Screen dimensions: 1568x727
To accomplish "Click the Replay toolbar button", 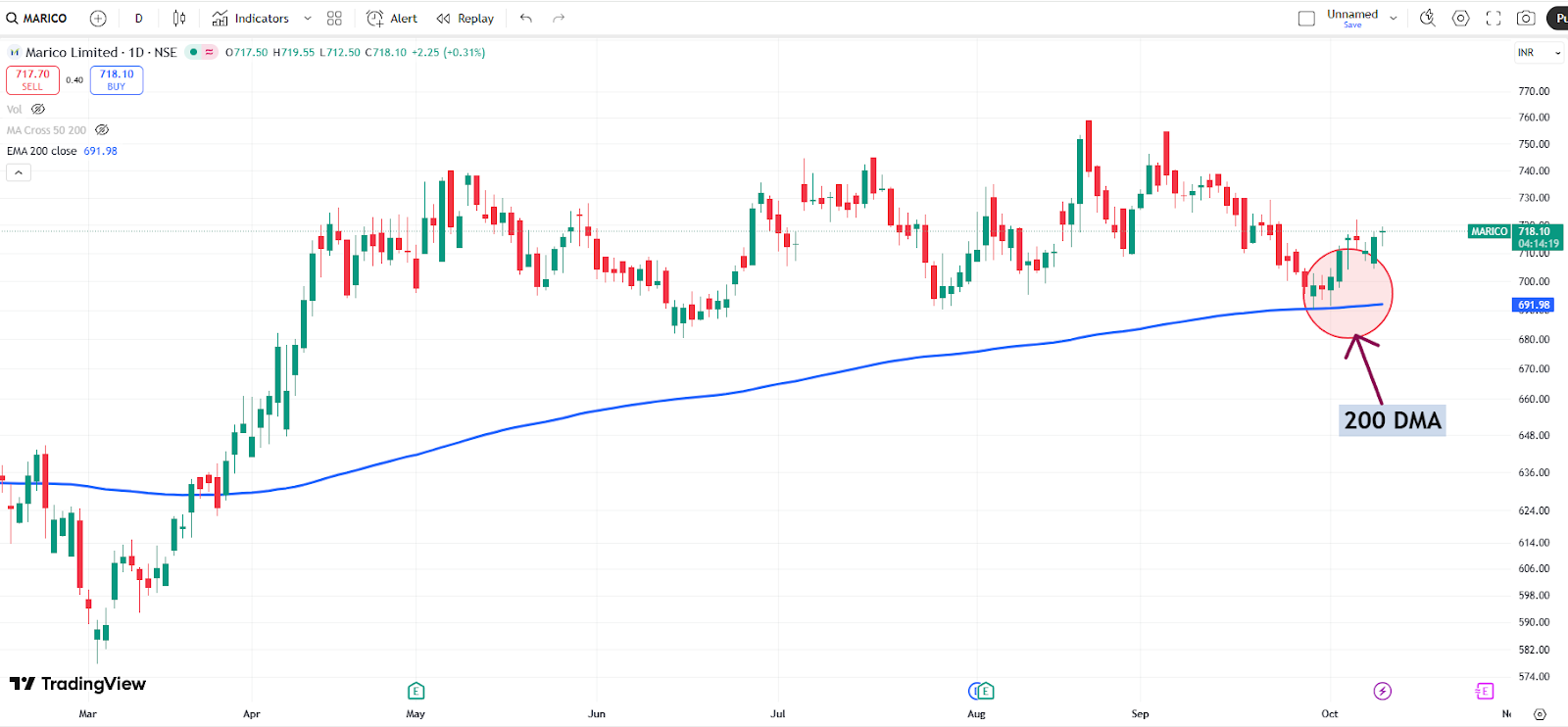I will click(465, 19).
